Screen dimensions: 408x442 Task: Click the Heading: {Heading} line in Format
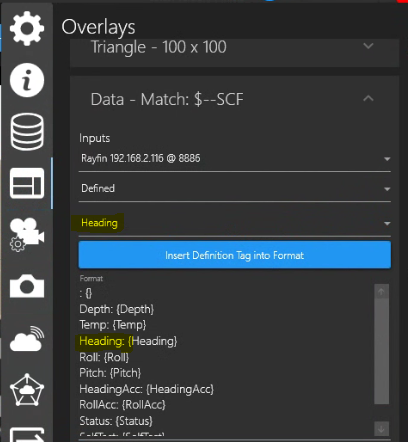pos(128,341)
